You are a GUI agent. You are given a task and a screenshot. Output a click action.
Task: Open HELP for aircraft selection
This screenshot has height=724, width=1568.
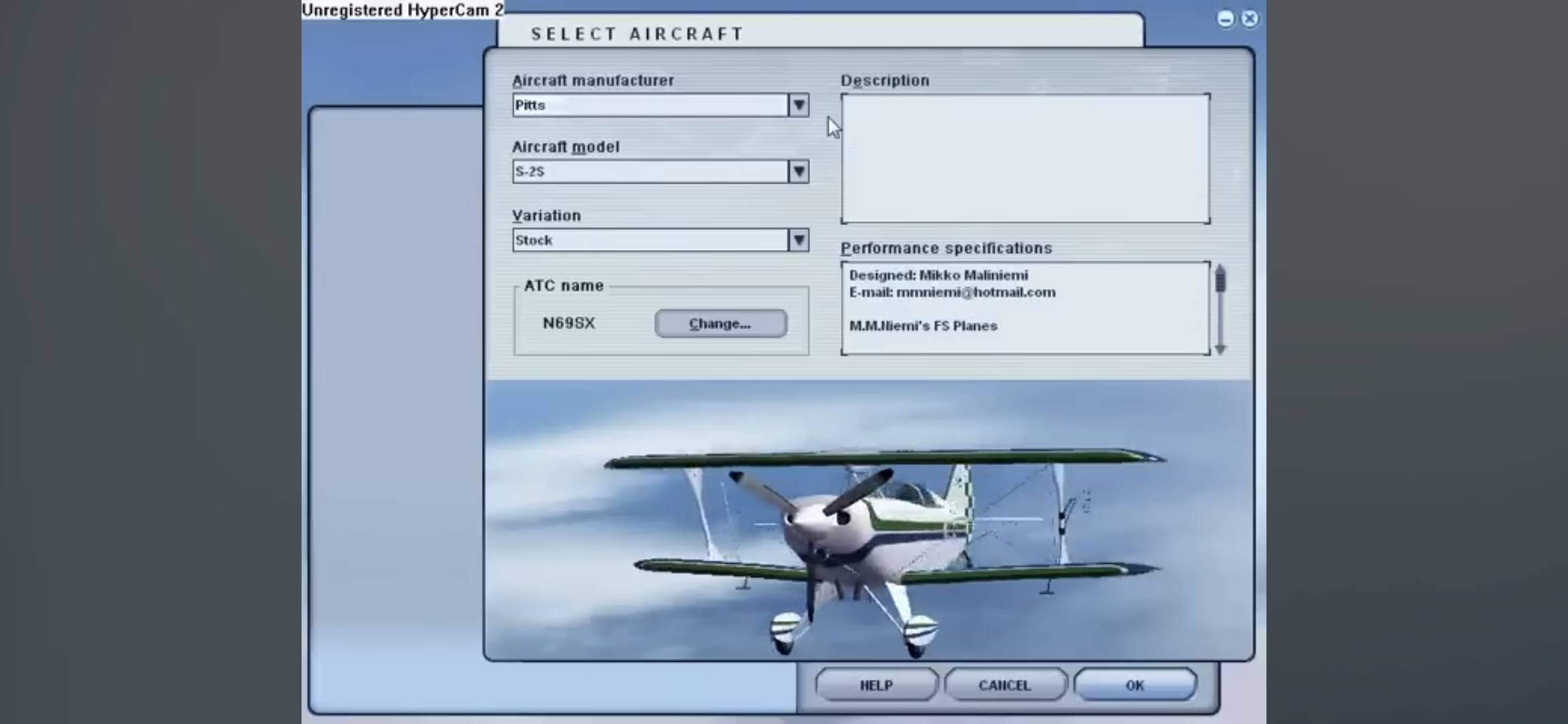pos(876,685)
